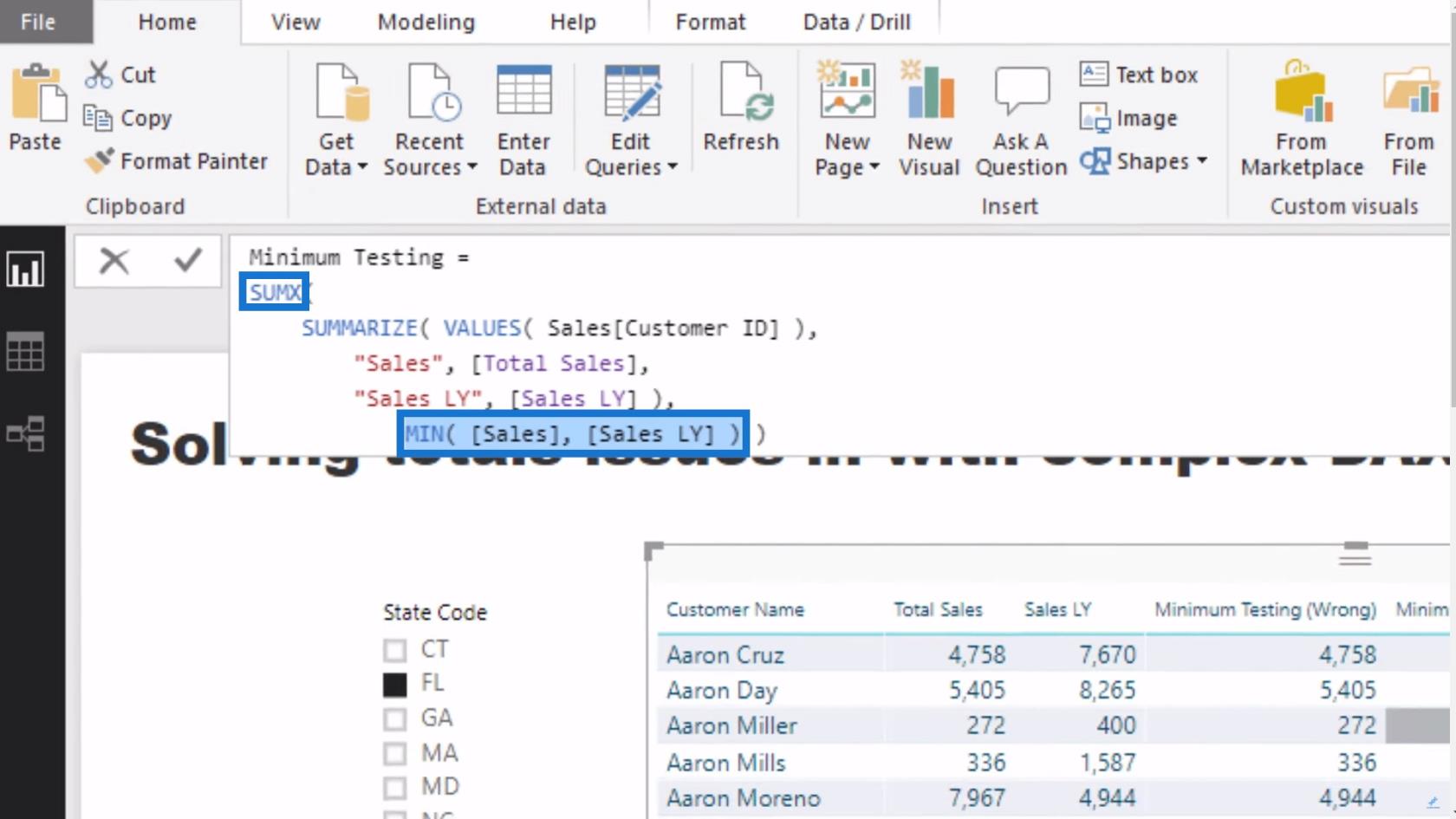Click Total Sales value 7,967
Viewport: 1456px width, 819px height.
coord(977,797)
